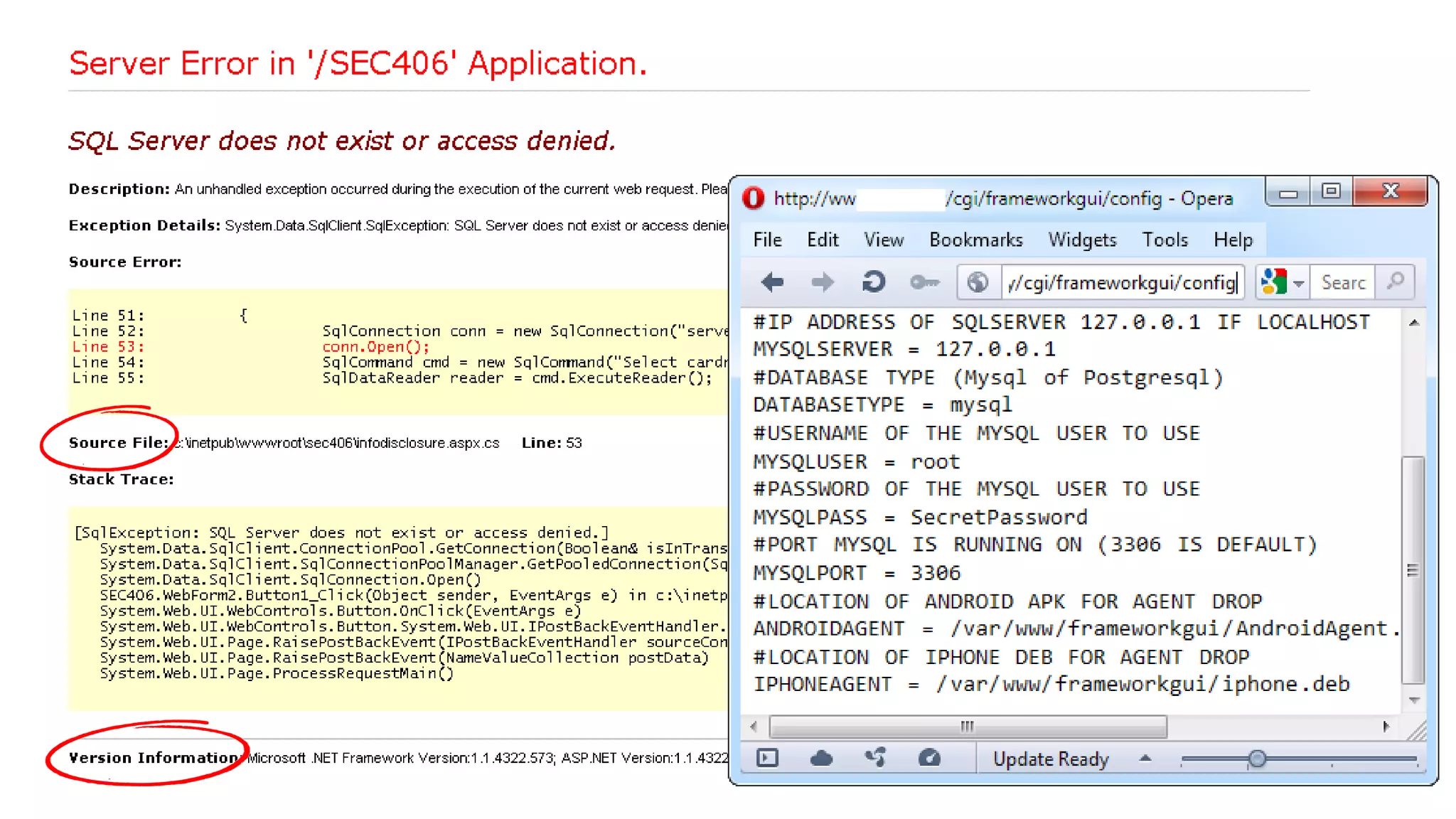Viewport: 1456px width, 819px height.
Task: Click the Opera Link cloud icon
Action: [x=821, y=758]
